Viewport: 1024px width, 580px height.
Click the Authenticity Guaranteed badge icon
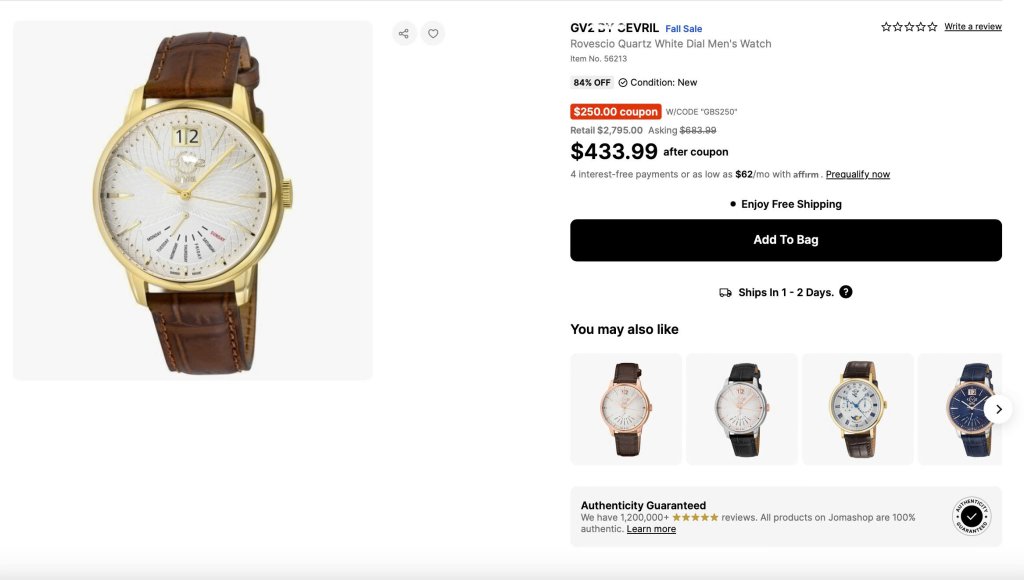[971, 516]
